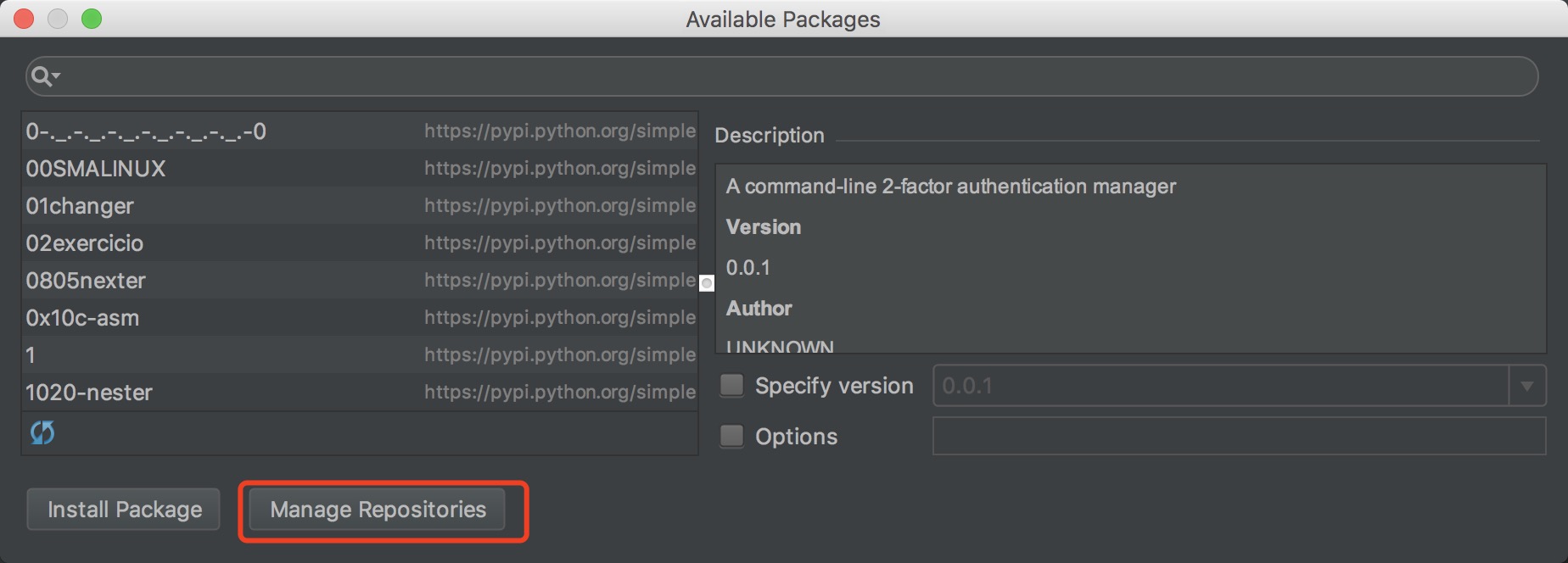
Task: Enable the Specify version checkbox
Action: [x=731, y=386]
